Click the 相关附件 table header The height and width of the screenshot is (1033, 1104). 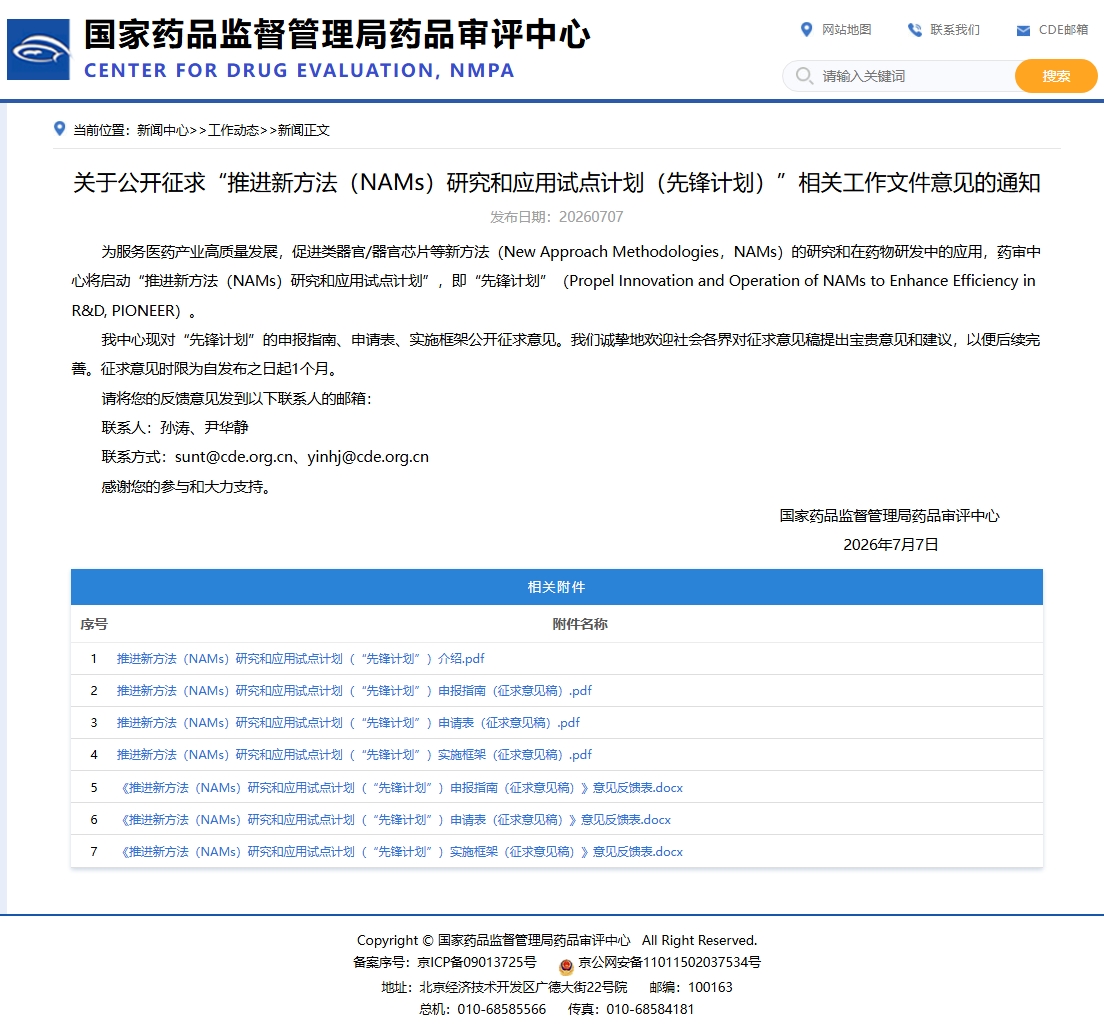click(x=556, y=587)
